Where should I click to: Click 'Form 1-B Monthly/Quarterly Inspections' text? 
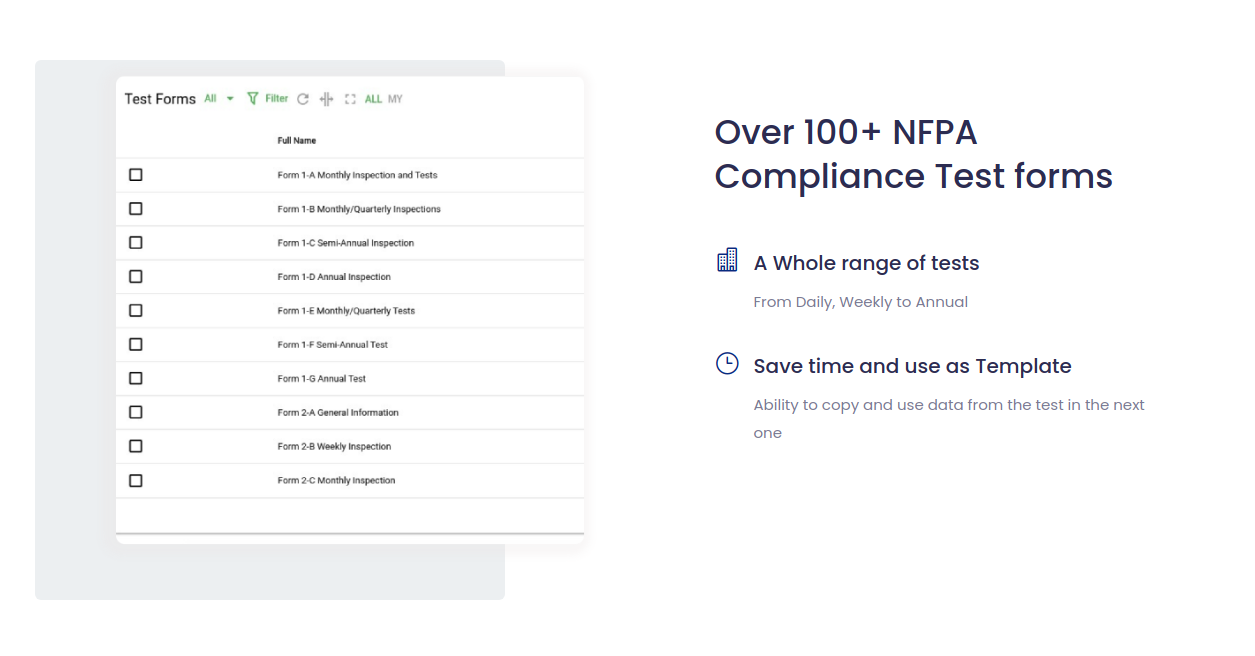pos(359,209)
